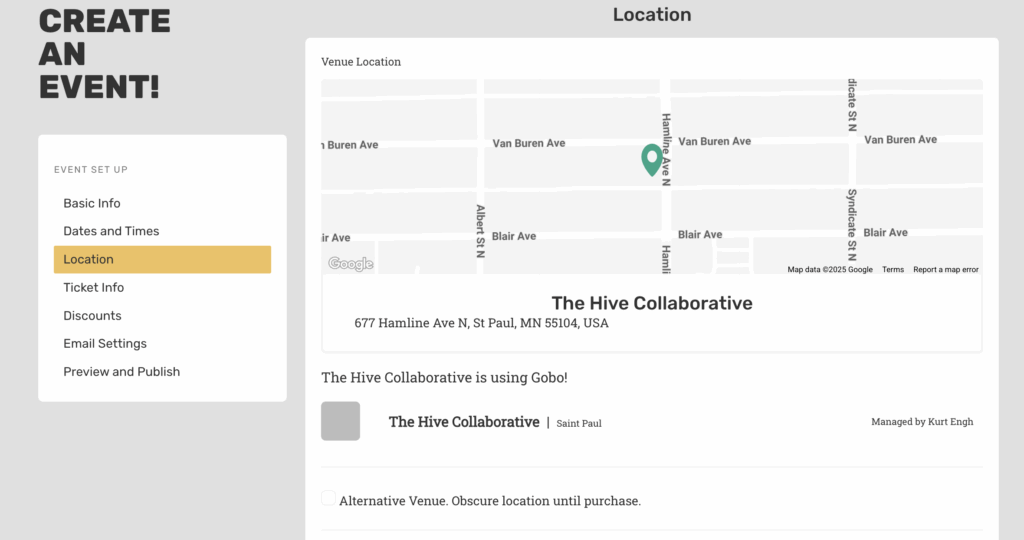Enable Alternative Venue checkbox
This screenshot has width=1024, height=540.
(328, 498)
